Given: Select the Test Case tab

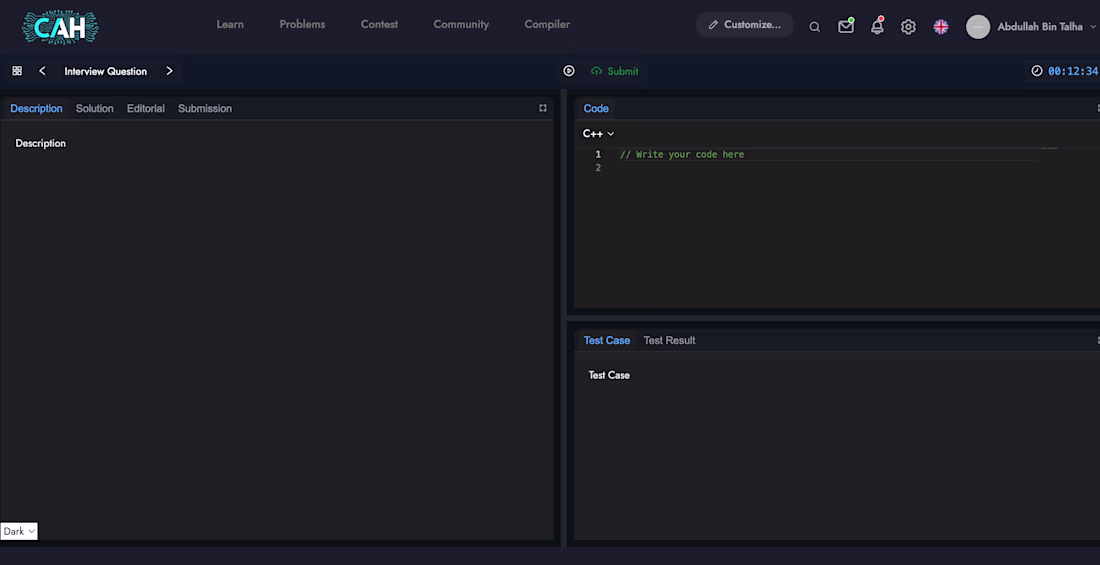Looking at the screenshot, I should pos(607,340).
